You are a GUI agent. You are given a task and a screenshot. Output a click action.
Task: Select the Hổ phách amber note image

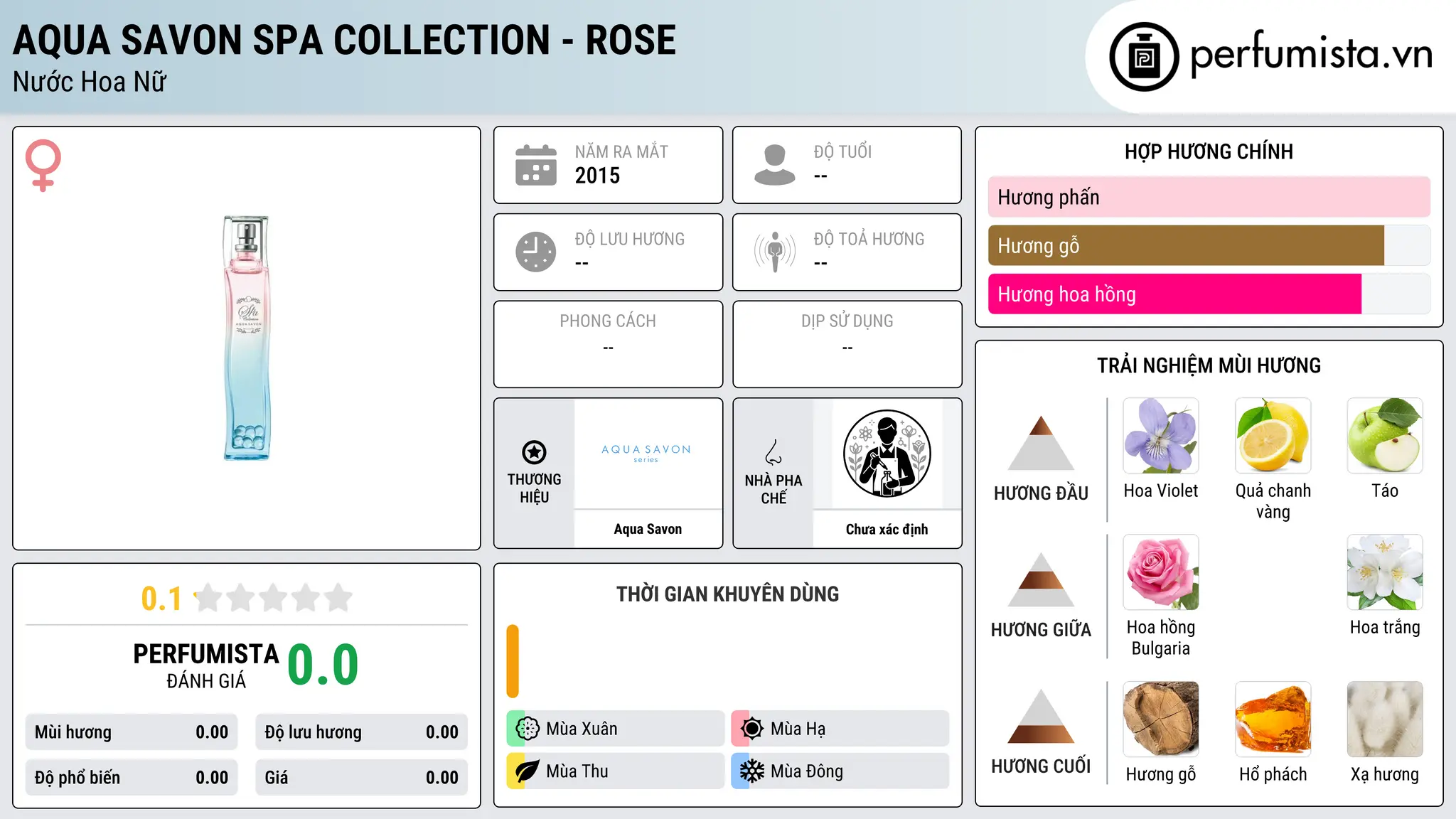point(1273,719)
